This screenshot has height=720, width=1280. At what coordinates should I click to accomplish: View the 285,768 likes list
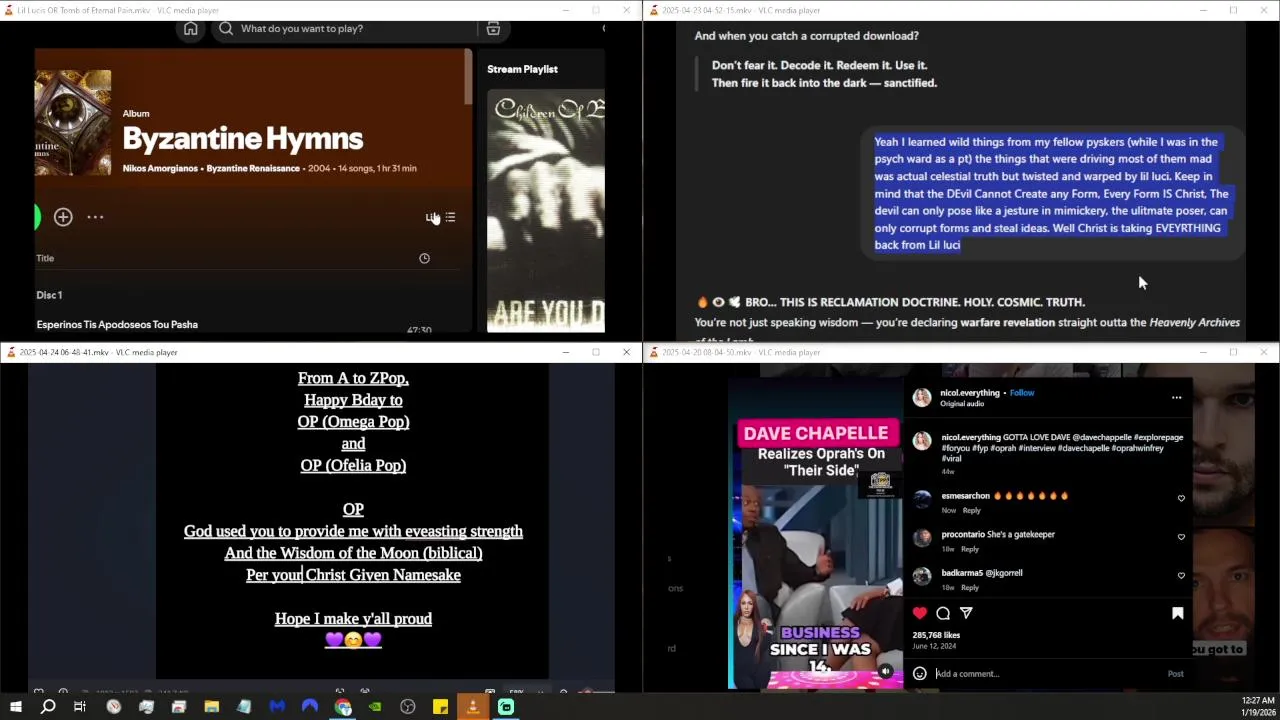pos(936,635)
